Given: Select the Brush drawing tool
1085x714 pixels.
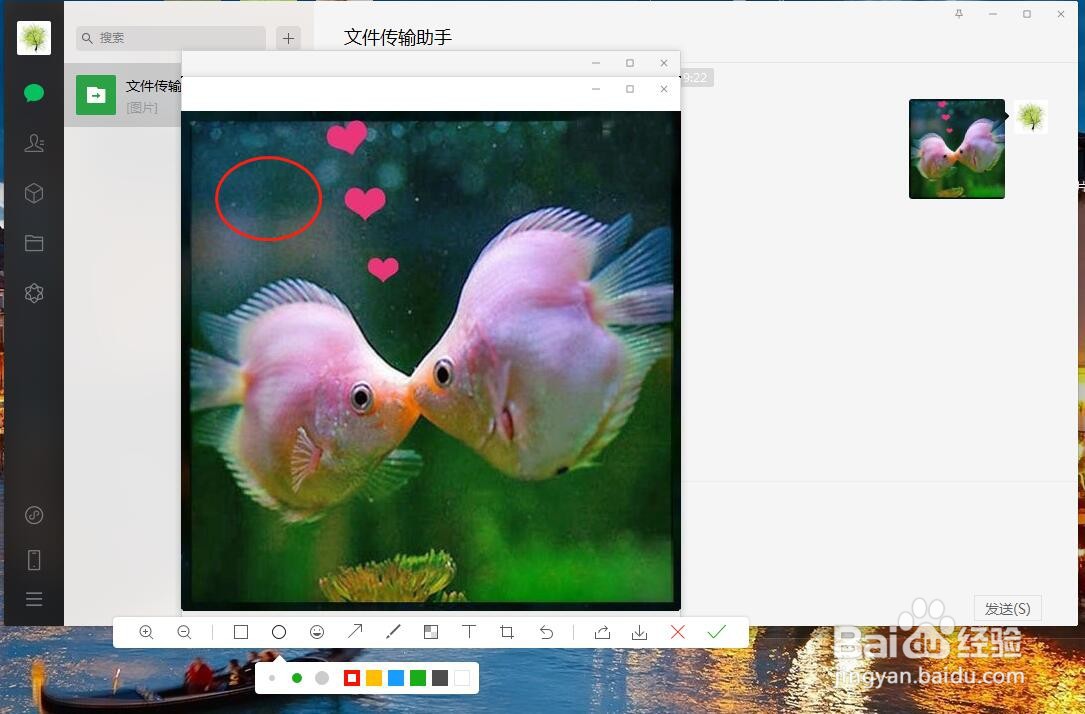Looking at the screenshot, I should pos(393,632).
